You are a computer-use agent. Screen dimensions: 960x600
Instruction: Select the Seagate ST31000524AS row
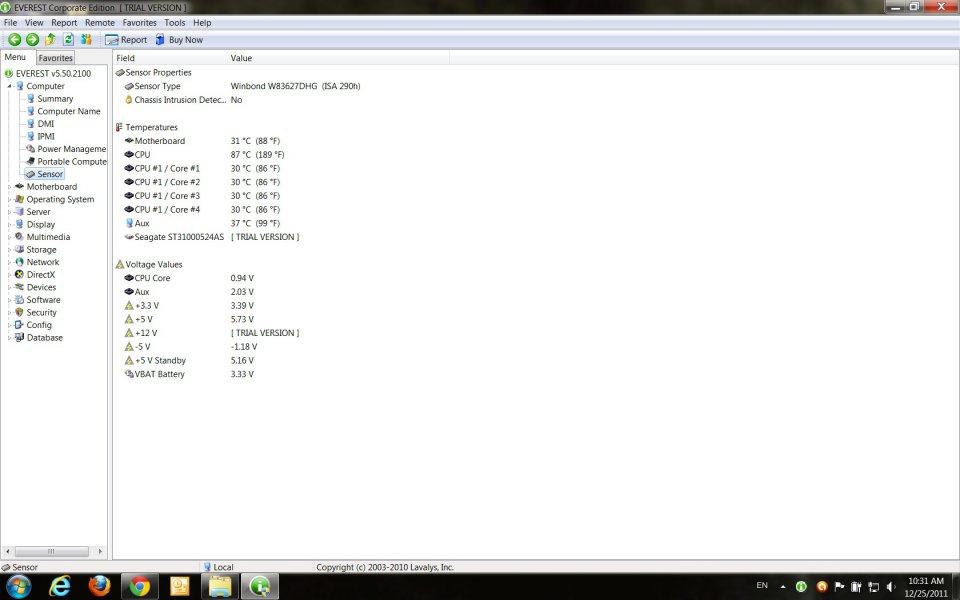pyautogui.click(x=211, y=237)
